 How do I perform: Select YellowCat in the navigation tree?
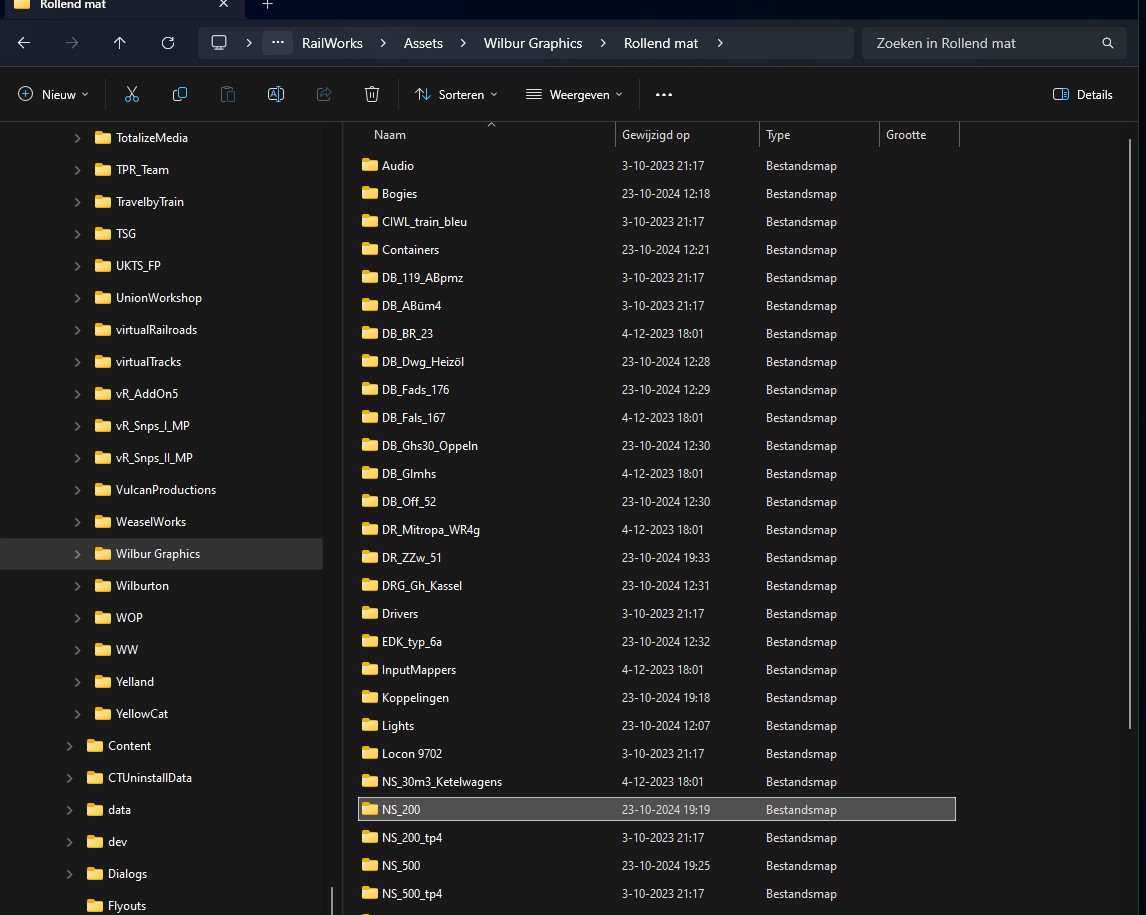coord(142,713)
